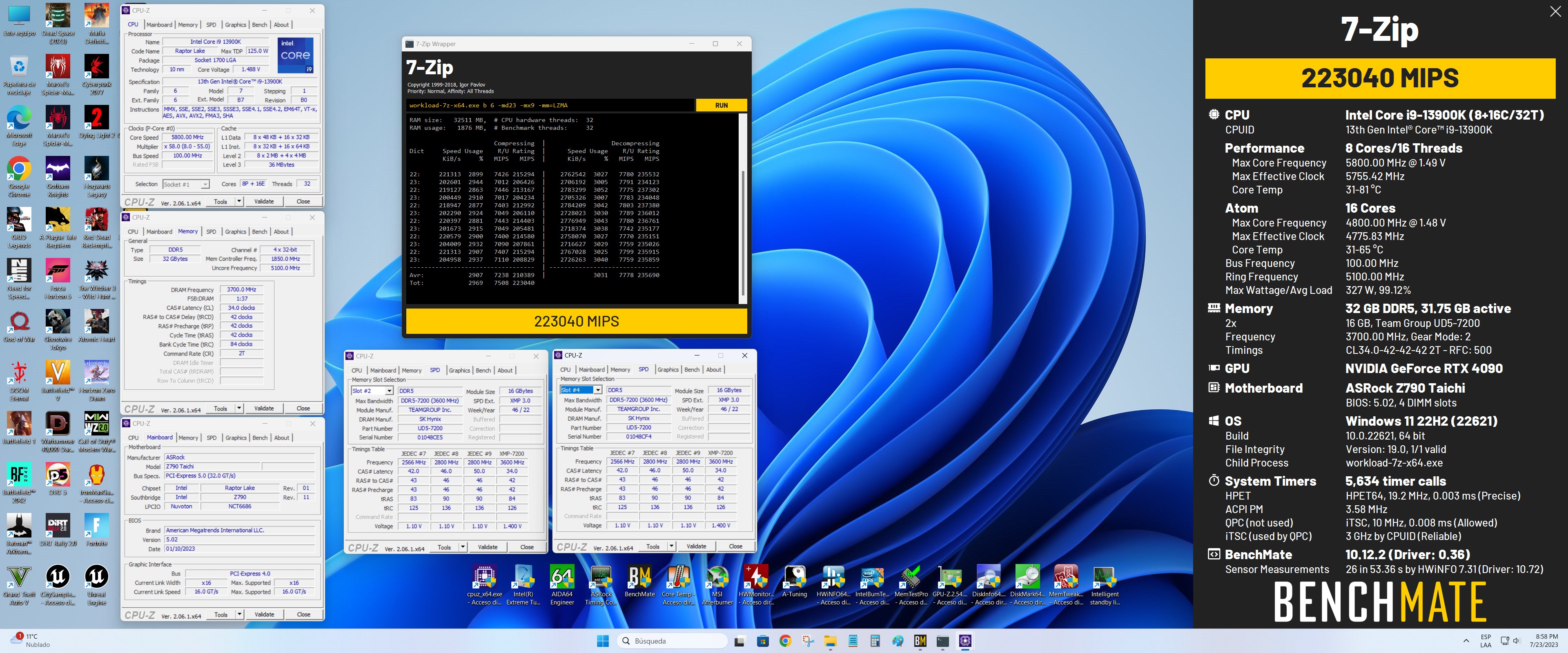
Task: Switch to Memory tab in Slot #4 CPU-Z window
Action: coord(620,370)
